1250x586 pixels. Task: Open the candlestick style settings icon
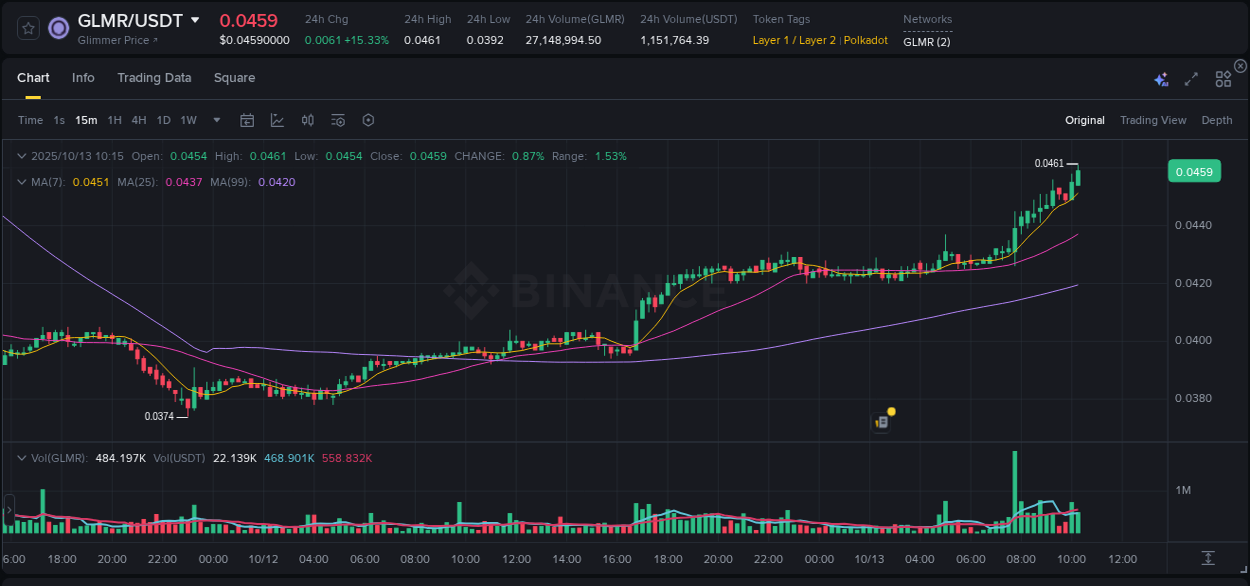pos(307,119)
